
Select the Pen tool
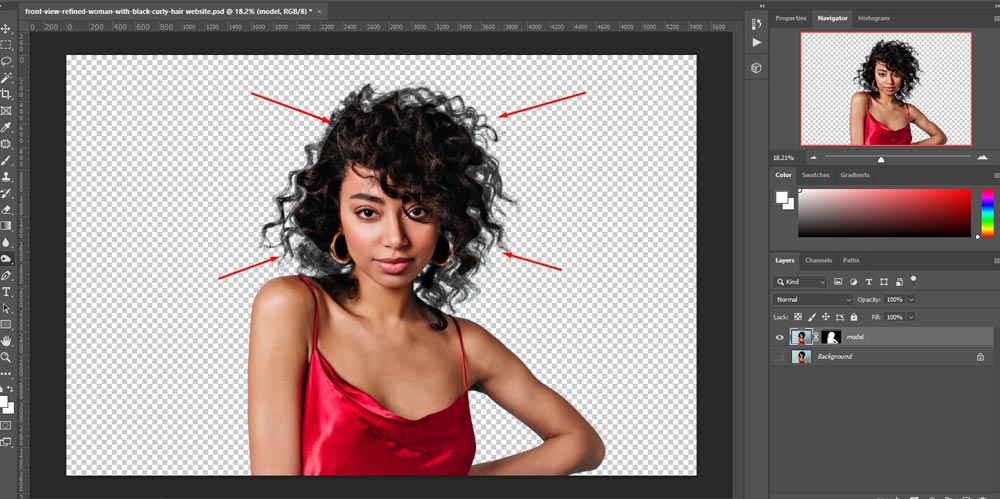click(x=6, y=276)
